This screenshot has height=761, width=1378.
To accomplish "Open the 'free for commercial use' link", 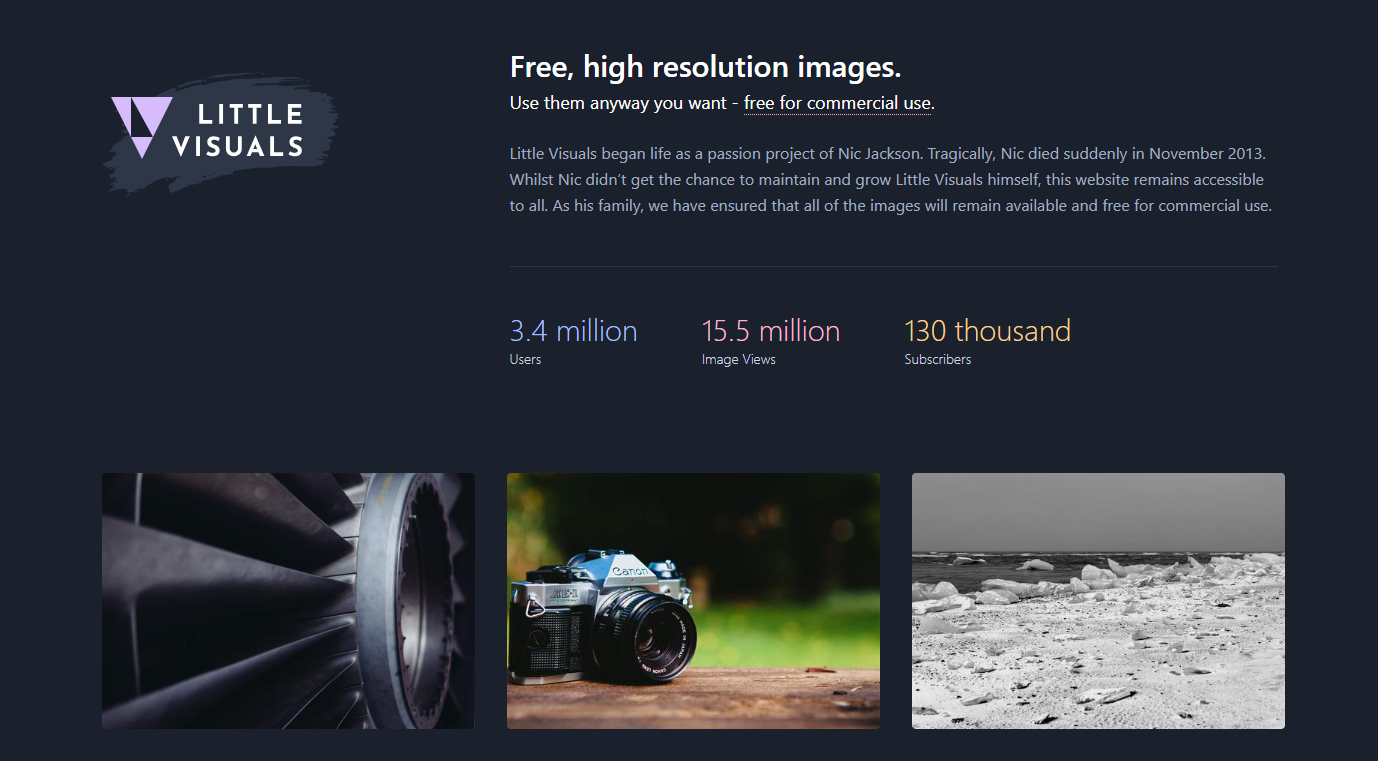I will pyautogui.click(x=838, y=103).
